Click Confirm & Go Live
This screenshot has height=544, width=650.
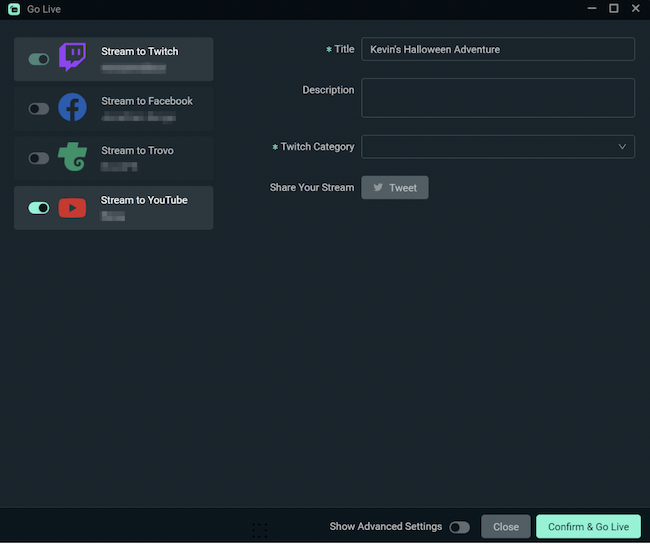(x=588, y=527)
